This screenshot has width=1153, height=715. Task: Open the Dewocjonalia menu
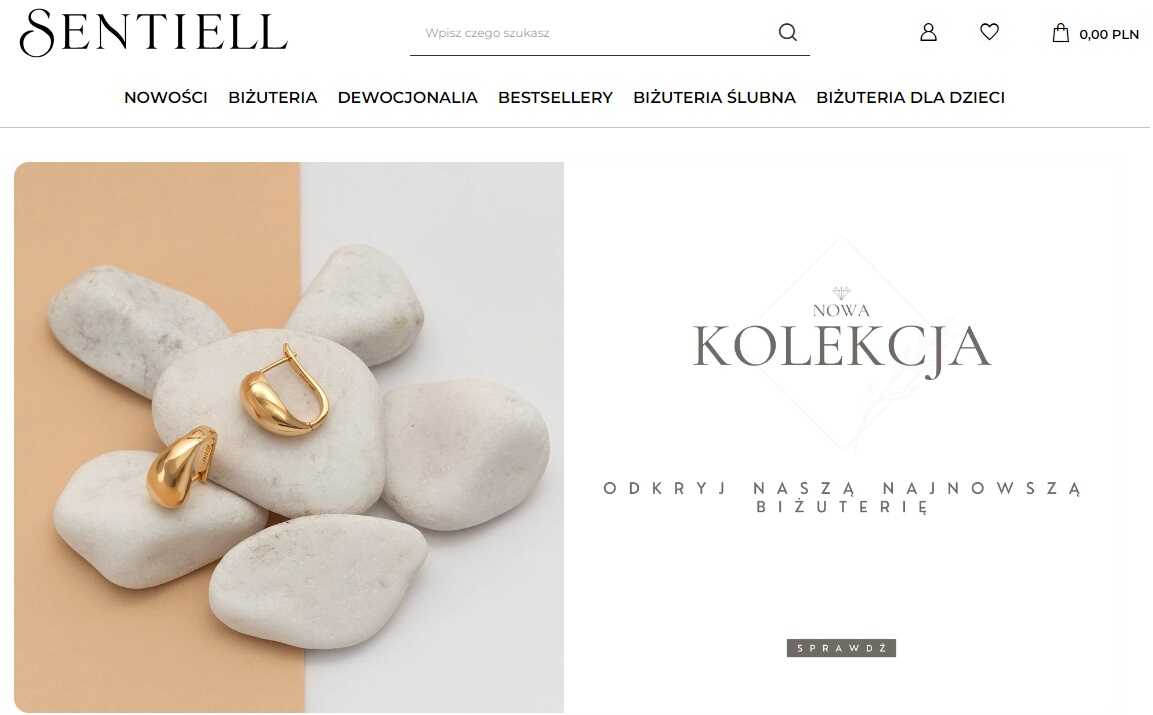point(407,97)
